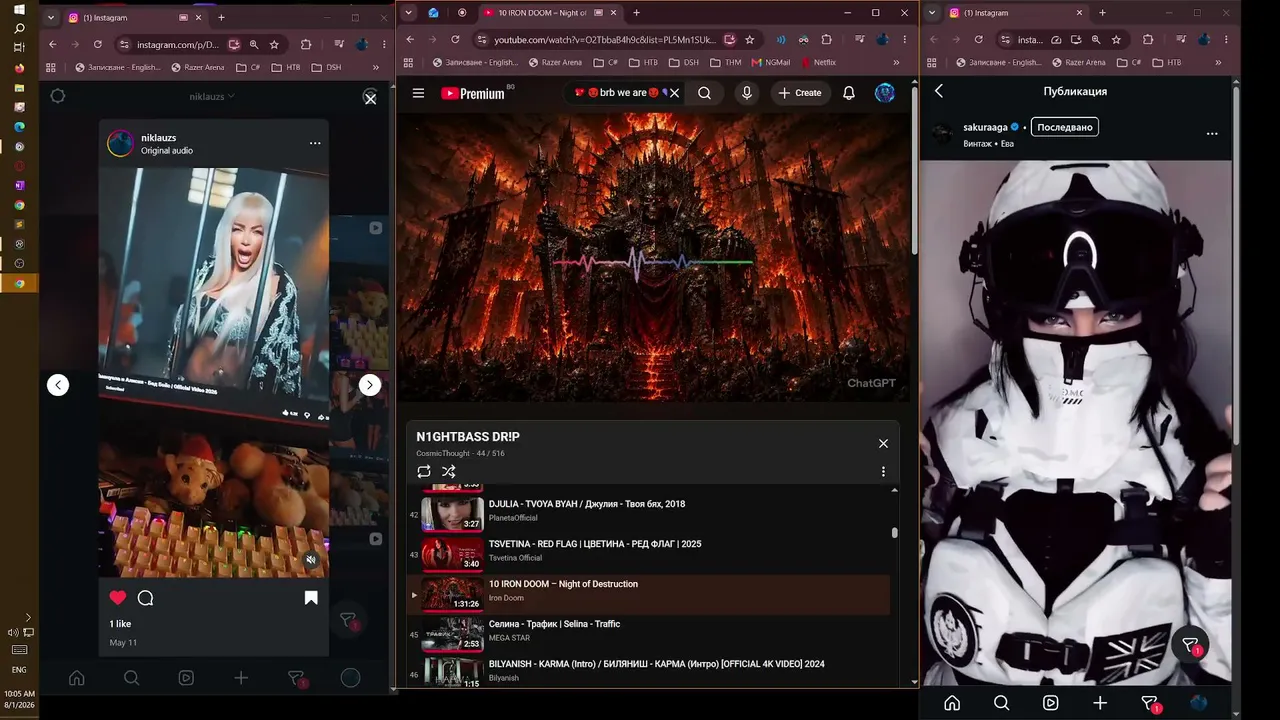
Task: Go to YouTube Premium home logo
Action: coord(473,93)
